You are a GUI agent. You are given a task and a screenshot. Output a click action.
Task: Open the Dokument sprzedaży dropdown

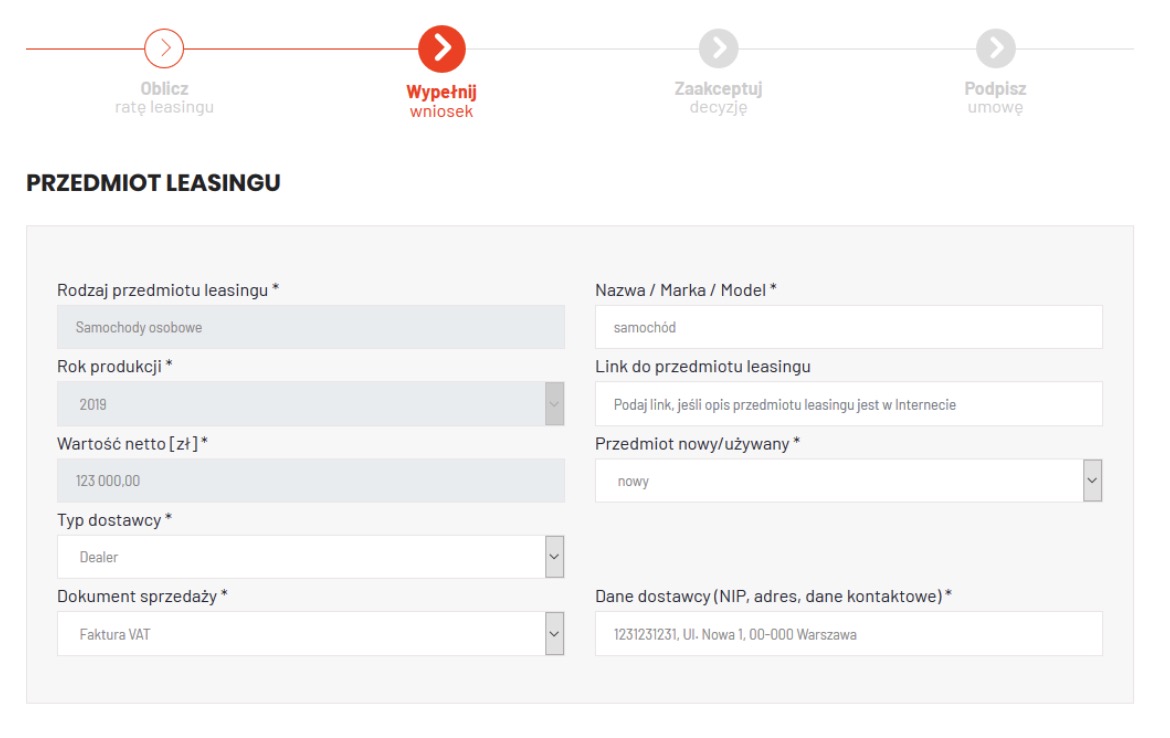tap(555, 634)
